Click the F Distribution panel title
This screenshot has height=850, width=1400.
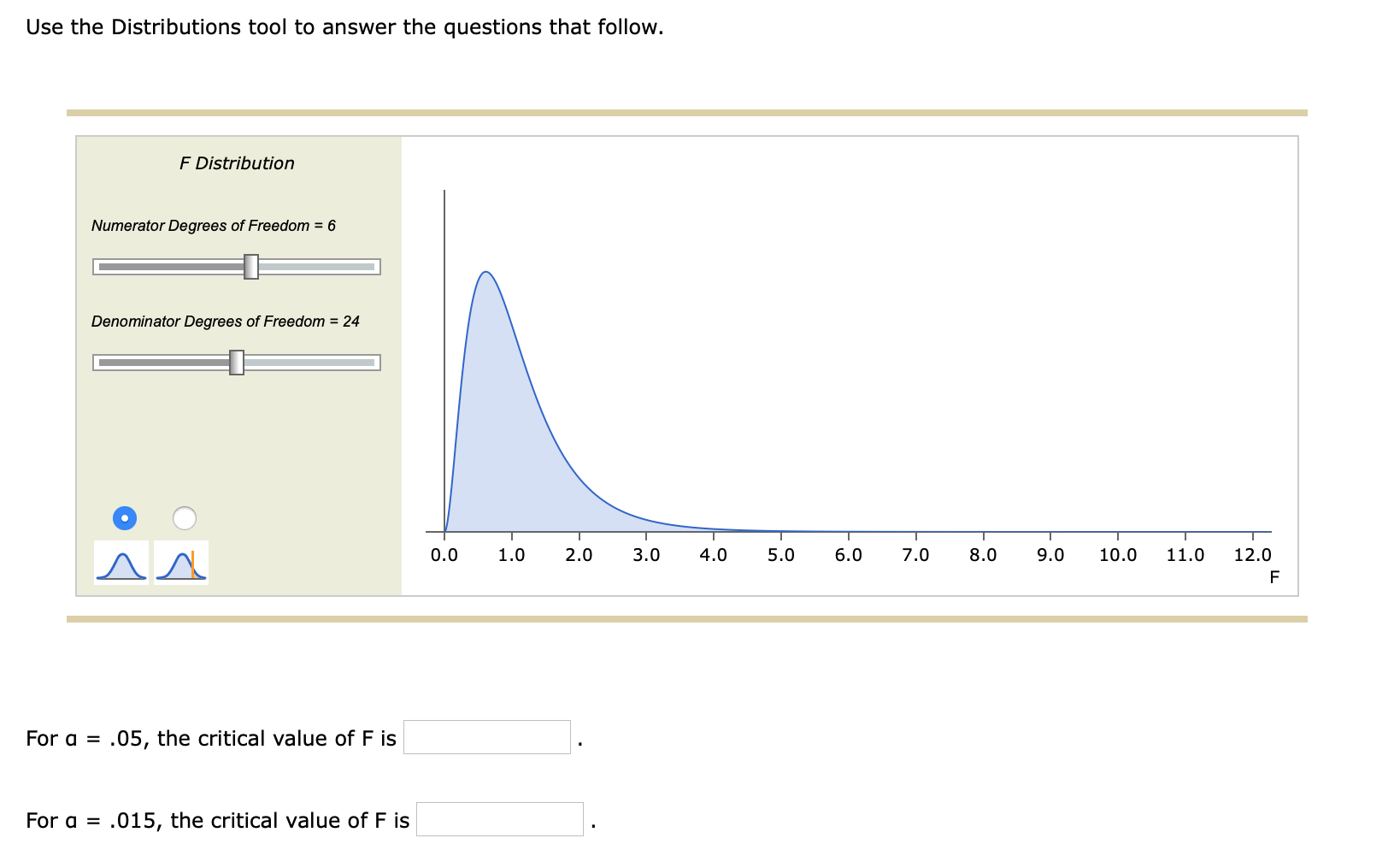237,162
